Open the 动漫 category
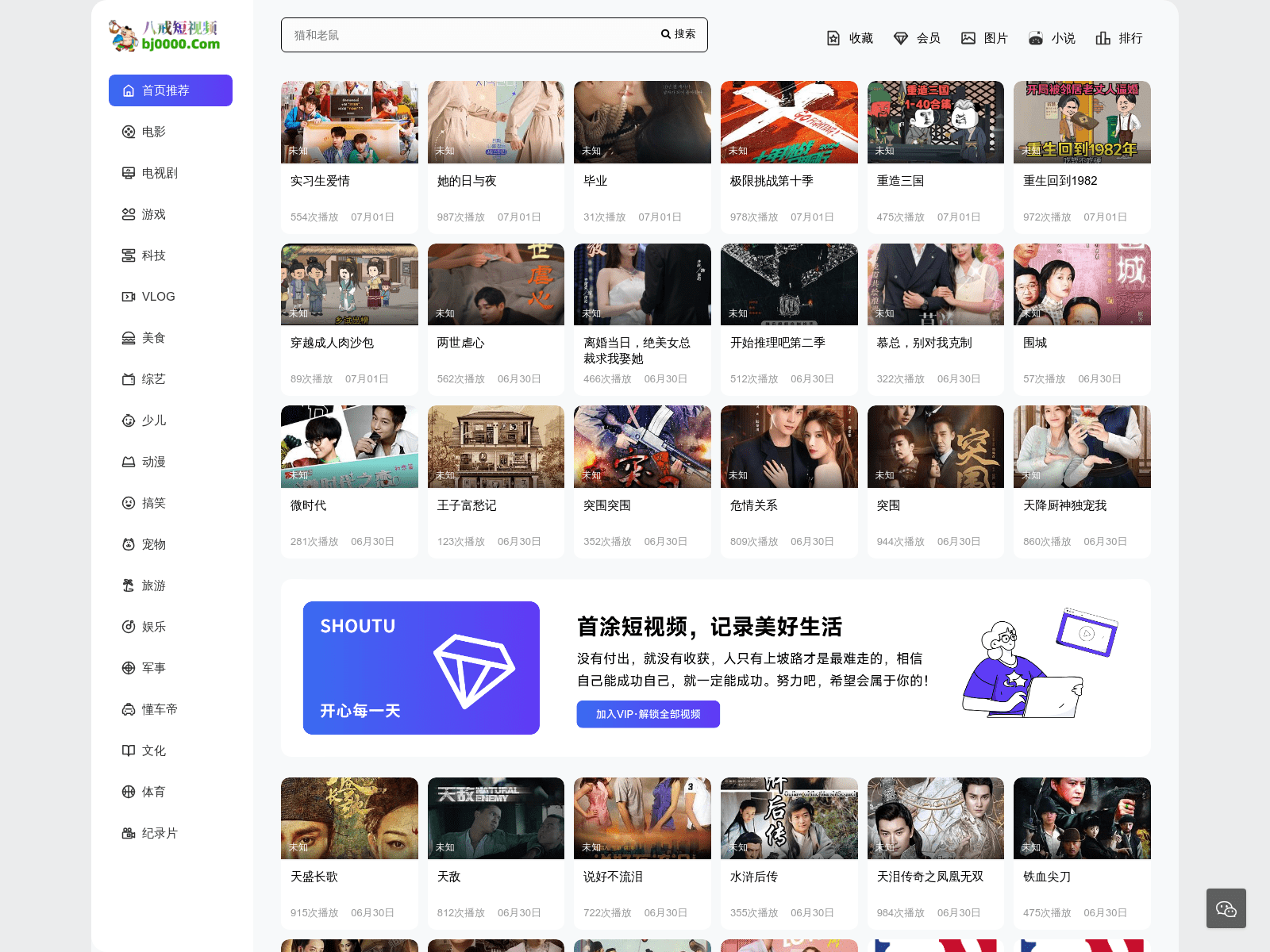Image resolution: width=1270 pixels, height=952 pixels. (171, 462)
